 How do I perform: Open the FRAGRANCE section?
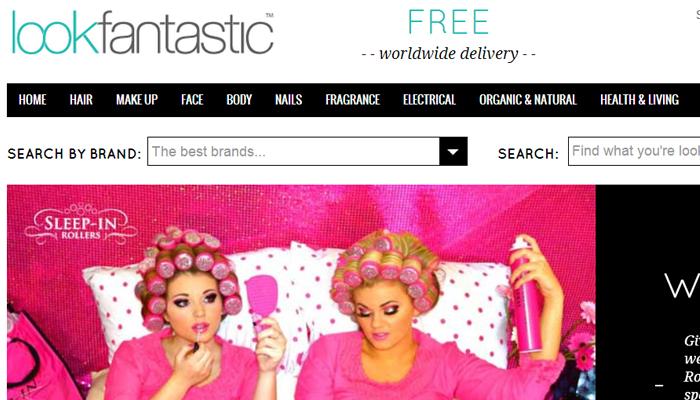coord(352,100)
